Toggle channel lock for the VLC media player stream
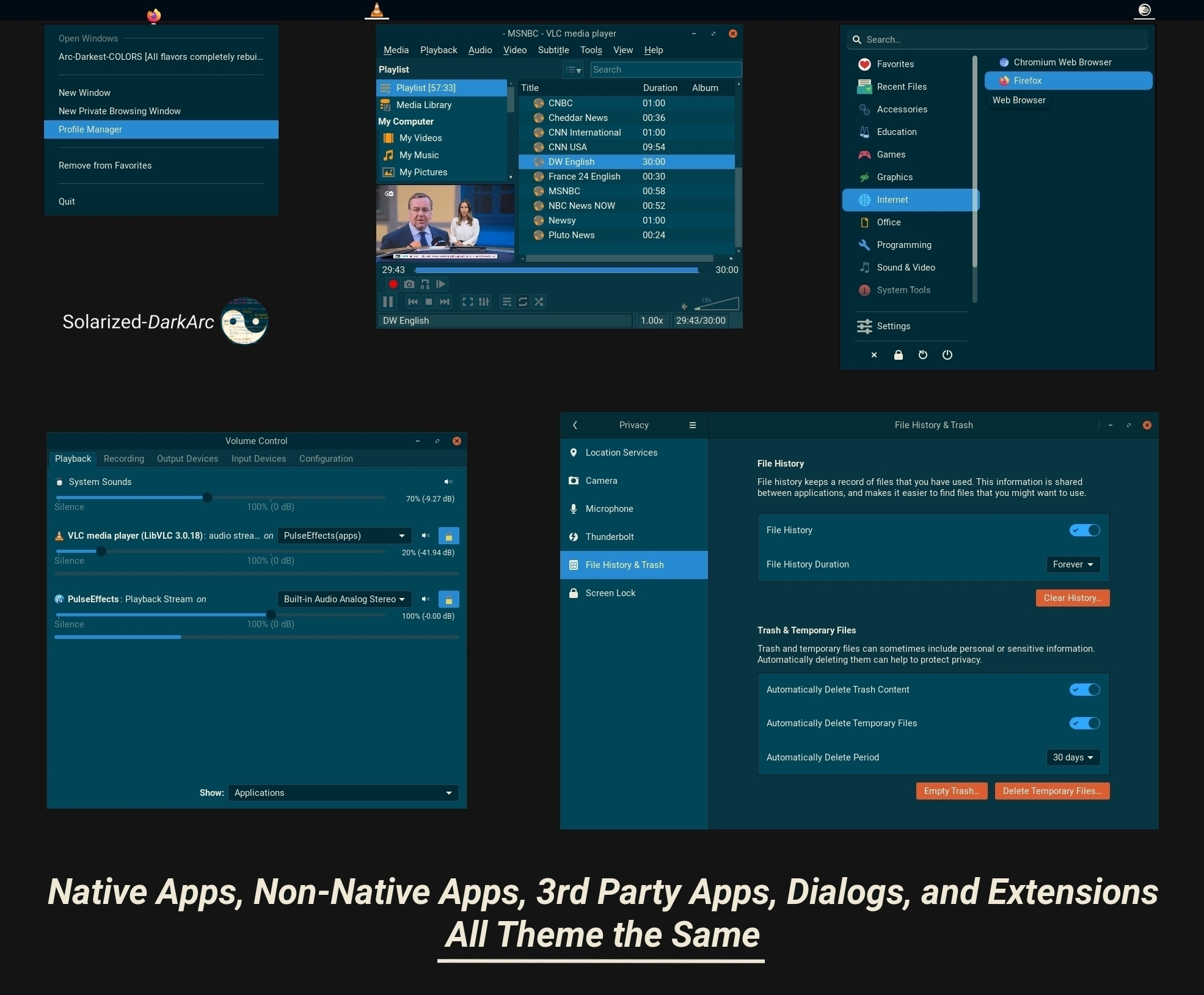The height and width of the screenshot is (995, 1204). point(449,536)
